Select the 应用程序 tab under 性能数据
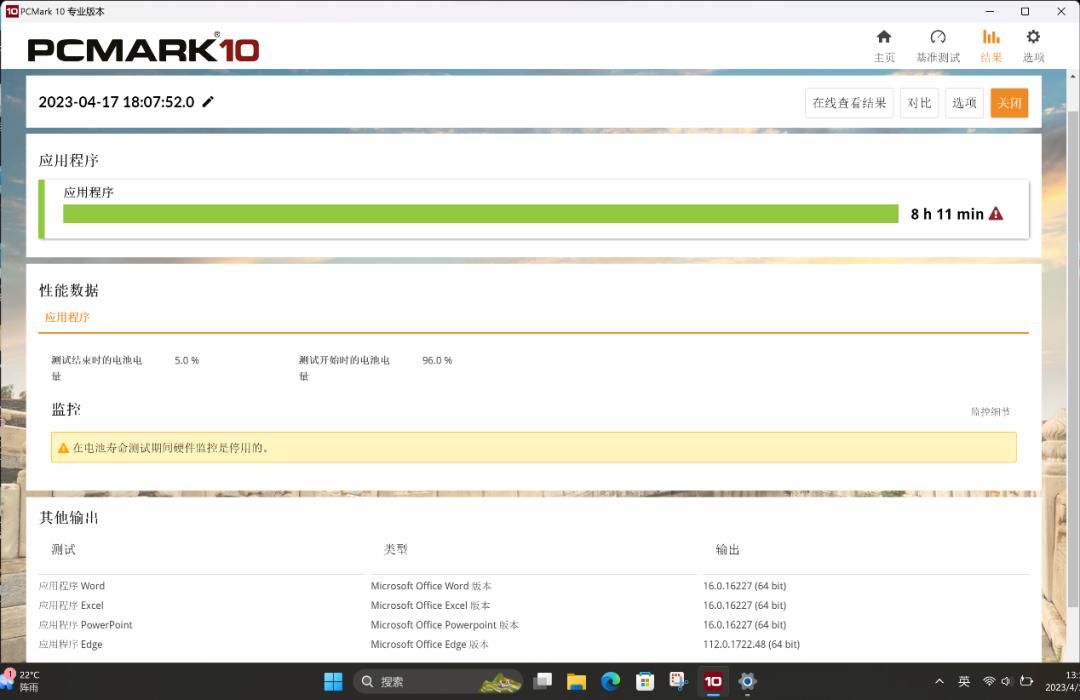Viewport: 1080px width, 700px height. (x=68, y=317)
